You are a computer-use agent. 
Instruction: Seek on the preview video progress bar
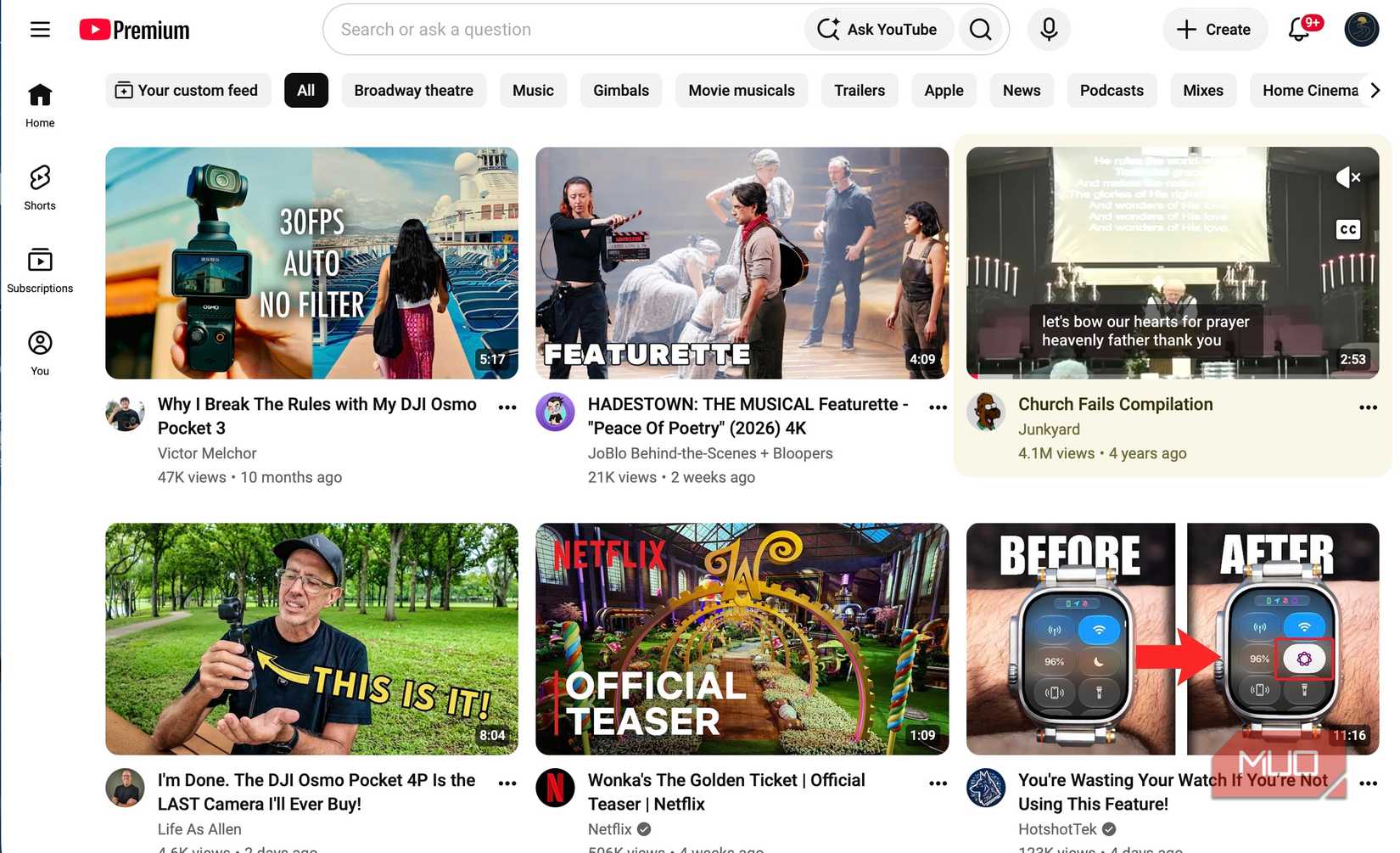[1173, 376]
